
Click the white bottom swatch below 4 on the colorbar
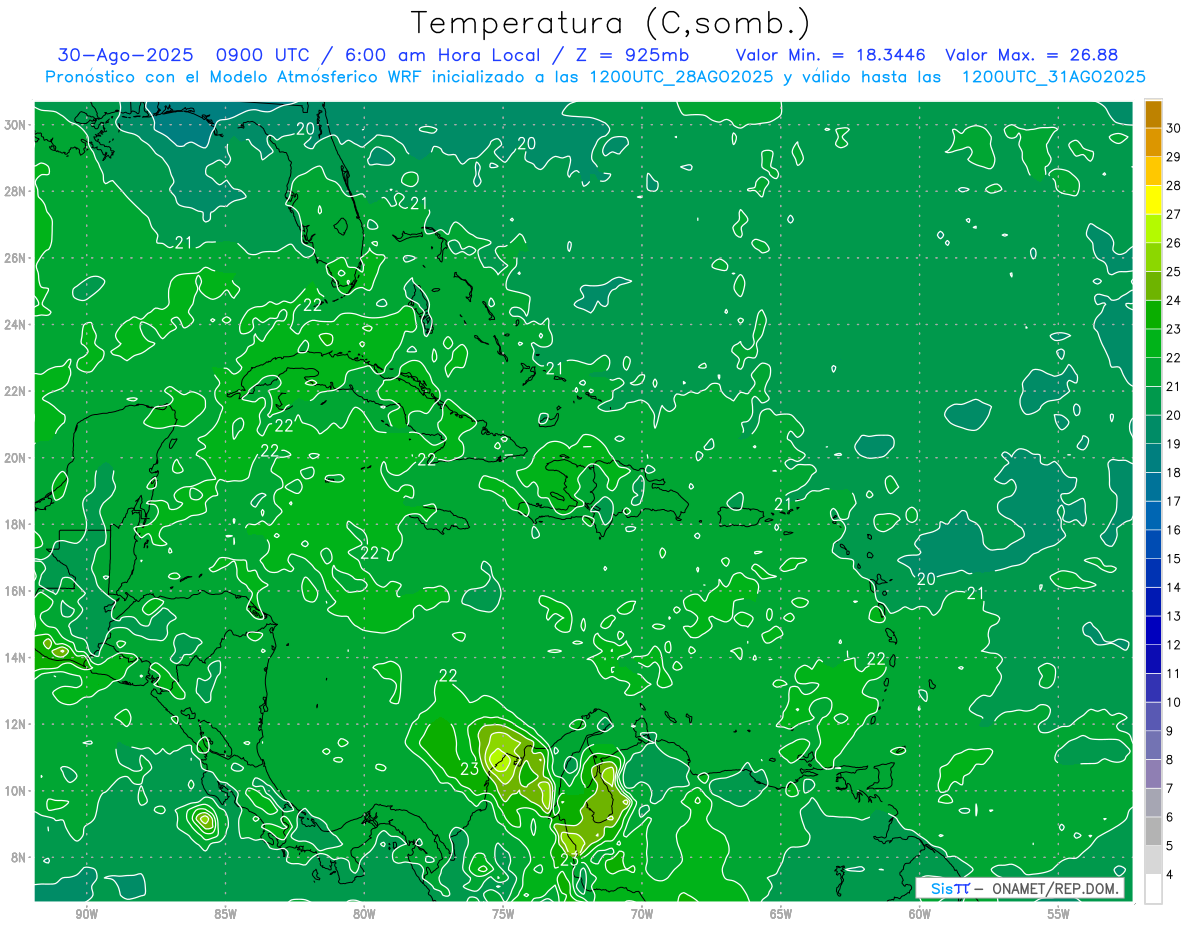(1153, 889)
